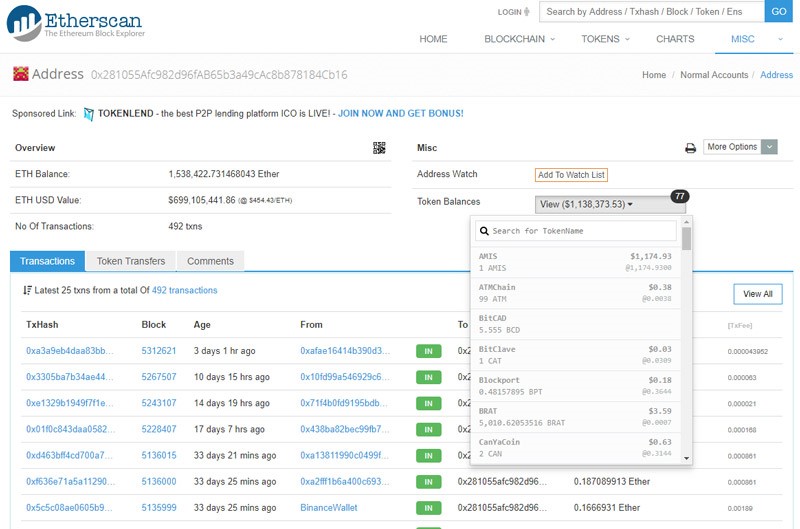
Task: Click the token list scrollbar thumb
Action: coord(686,238)
